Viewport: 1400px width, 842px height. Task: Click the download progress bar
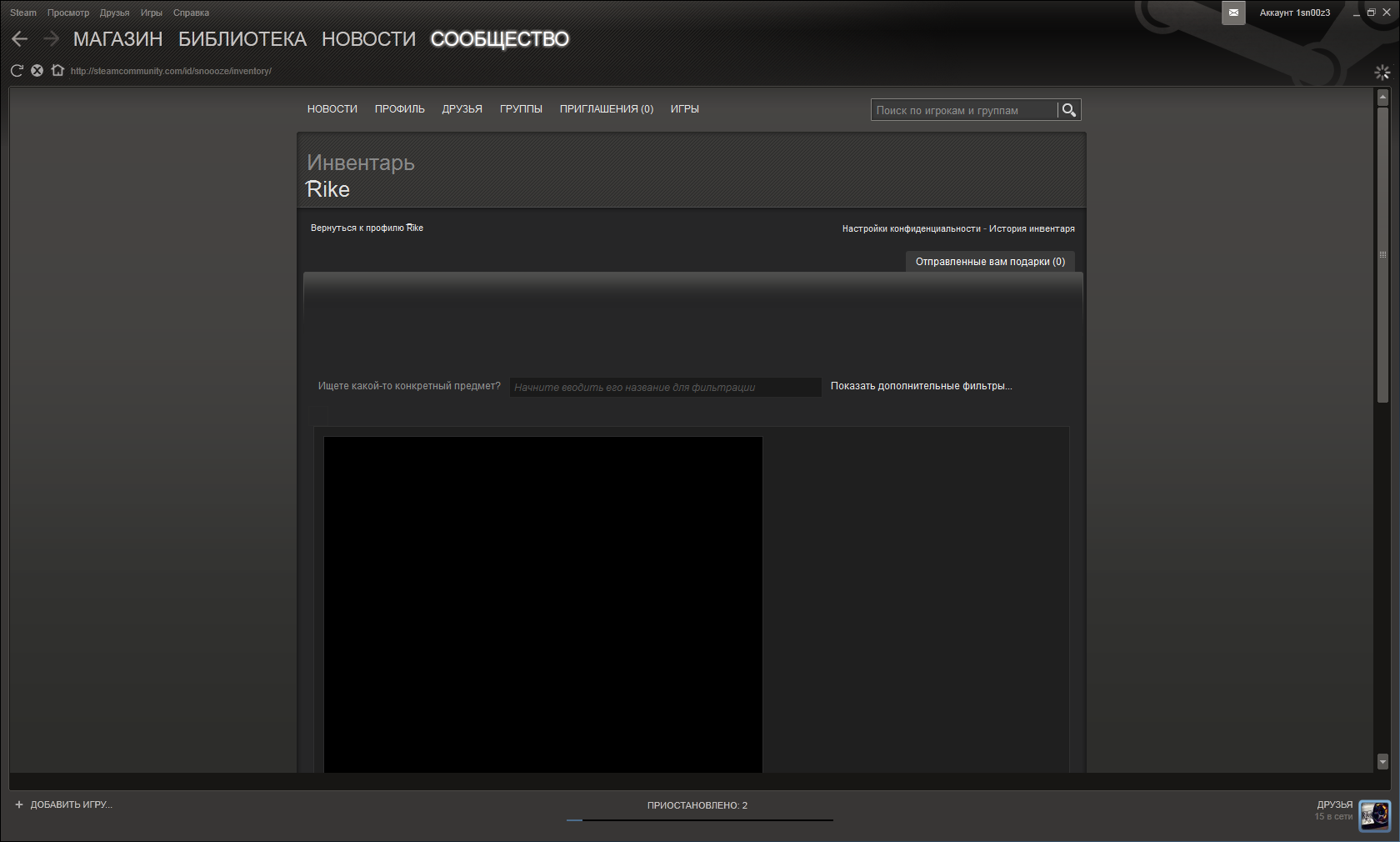pos(699,820)
